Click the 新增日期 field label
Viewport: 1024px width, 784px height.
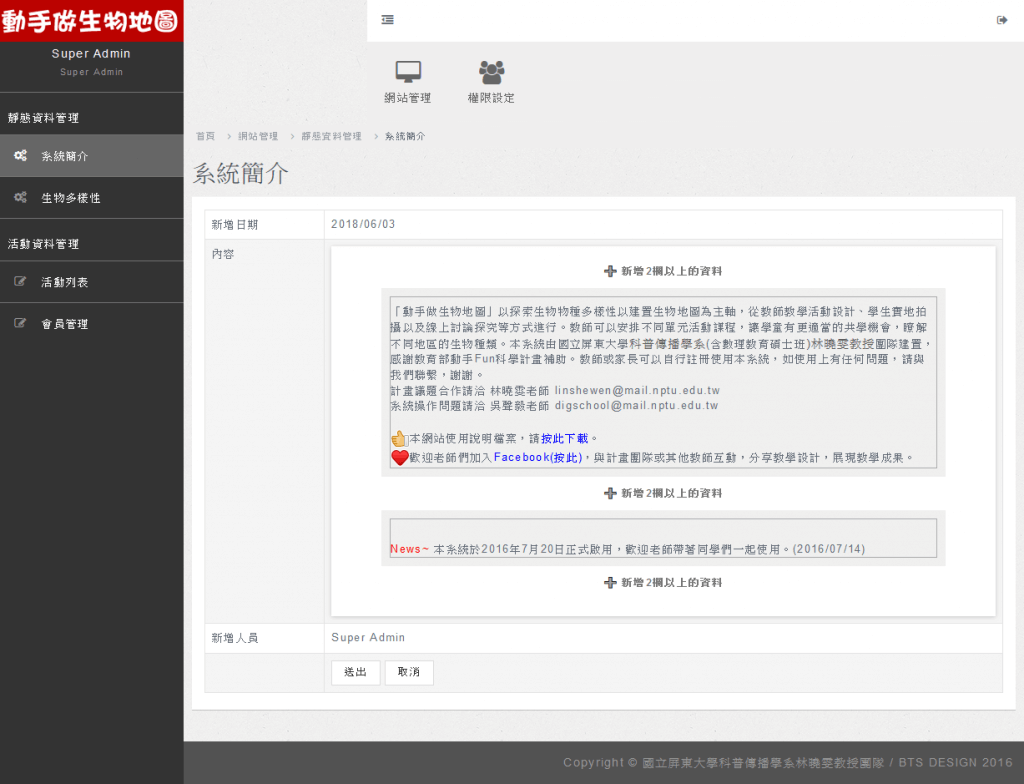click(235, 225)
